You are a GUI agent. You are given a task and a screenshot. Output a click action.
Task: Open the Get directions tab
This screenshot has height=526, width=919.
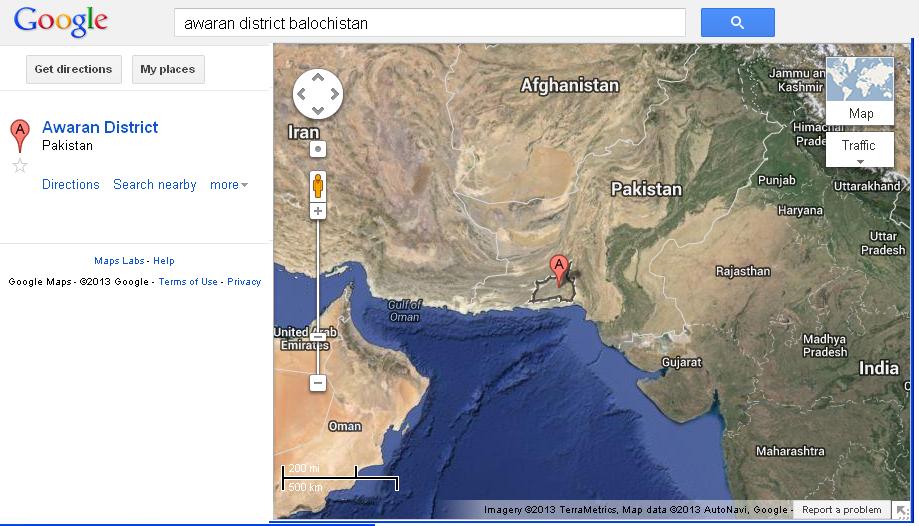pos(74,69)
